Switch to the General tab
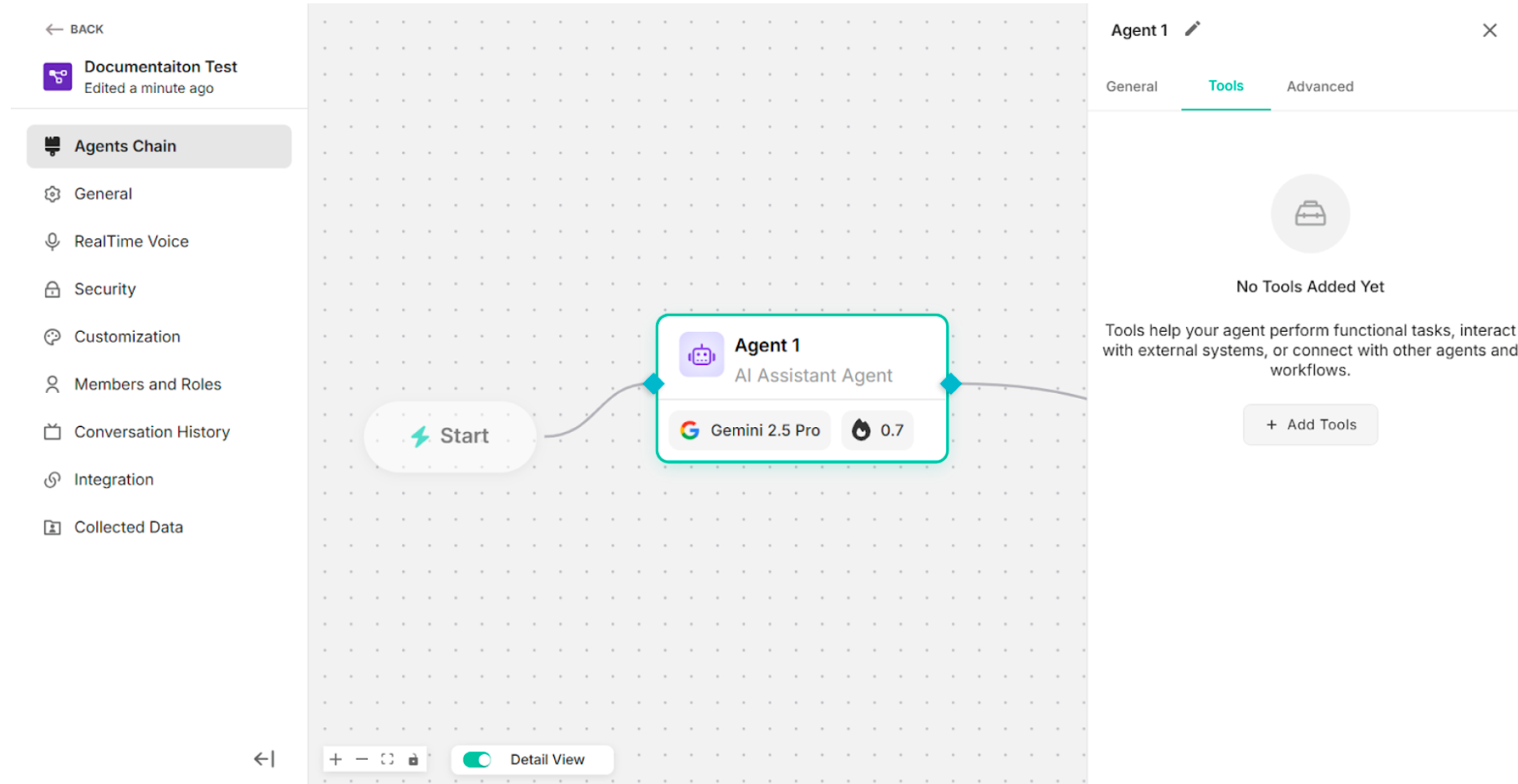 1131,87
